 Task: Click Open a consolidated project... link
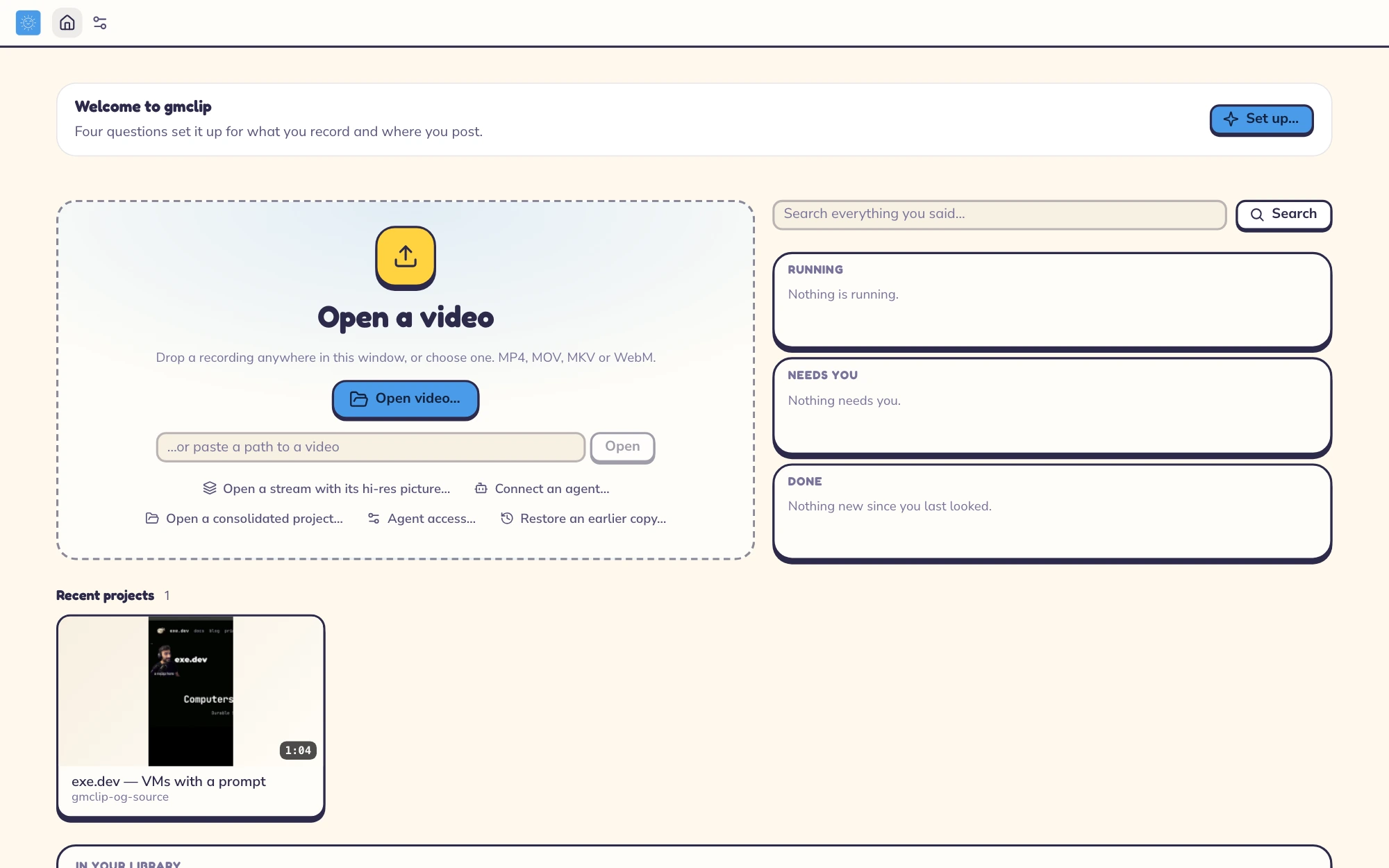coord(244,519)
